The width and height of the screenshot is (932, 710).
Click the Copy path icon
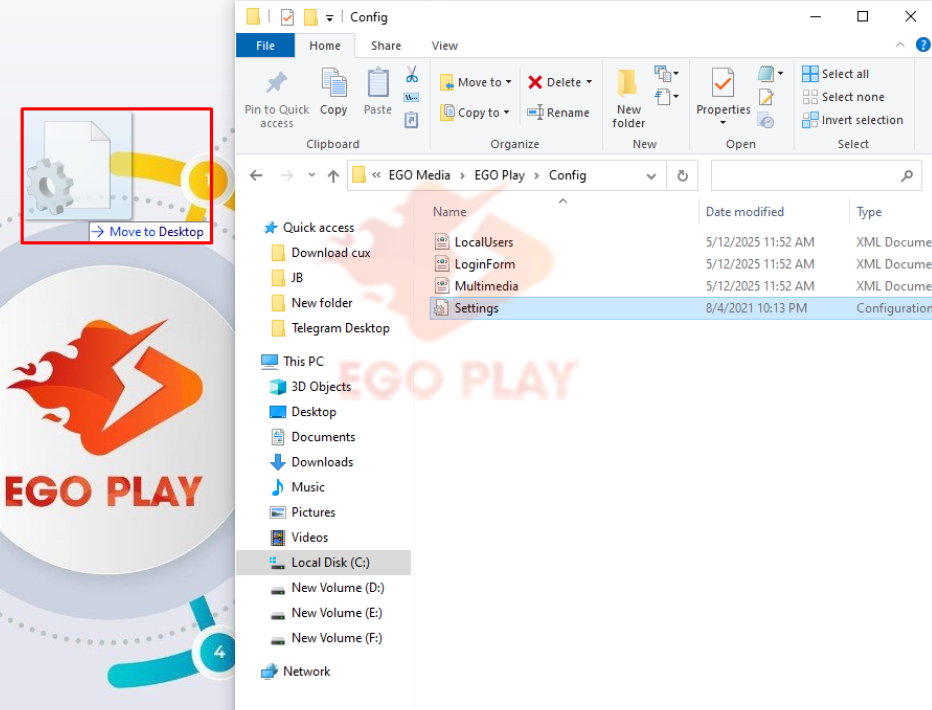click(x=411, y=97)
